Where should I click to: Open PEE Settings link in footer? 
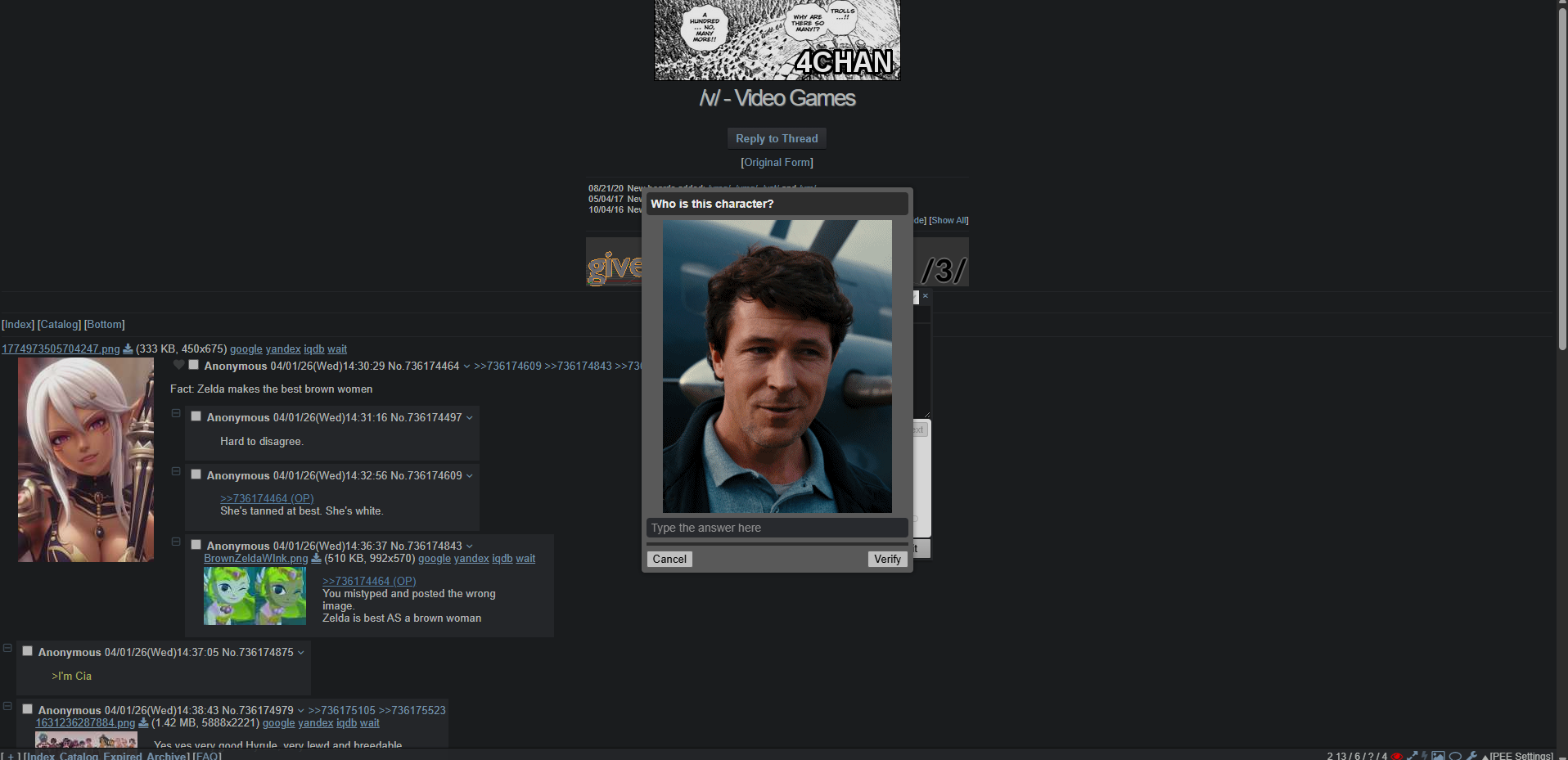tap(1521, 756)
